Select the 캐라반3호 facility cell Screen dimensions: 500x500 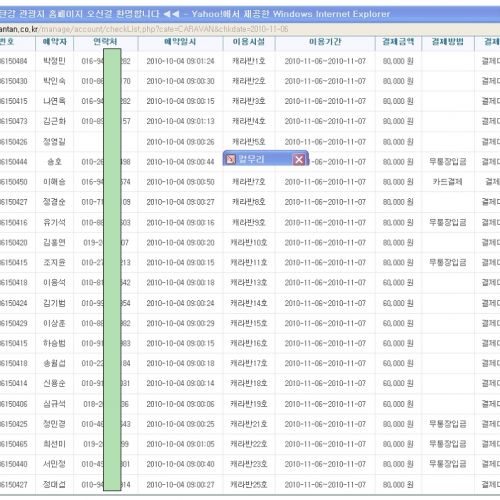[249, 101]
